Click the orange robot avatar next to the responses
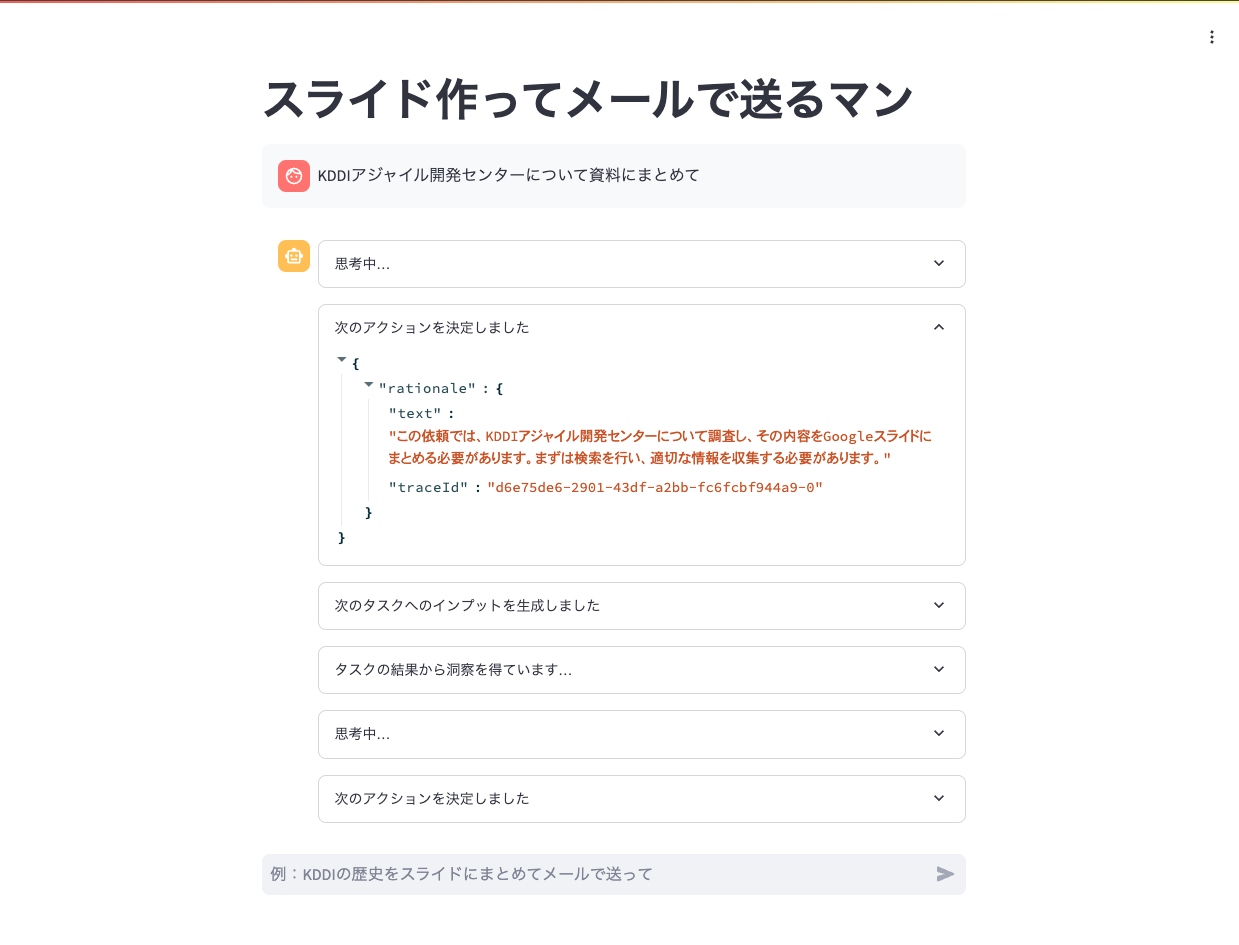This screenshot has height=945, width=1239. [293, 256]
